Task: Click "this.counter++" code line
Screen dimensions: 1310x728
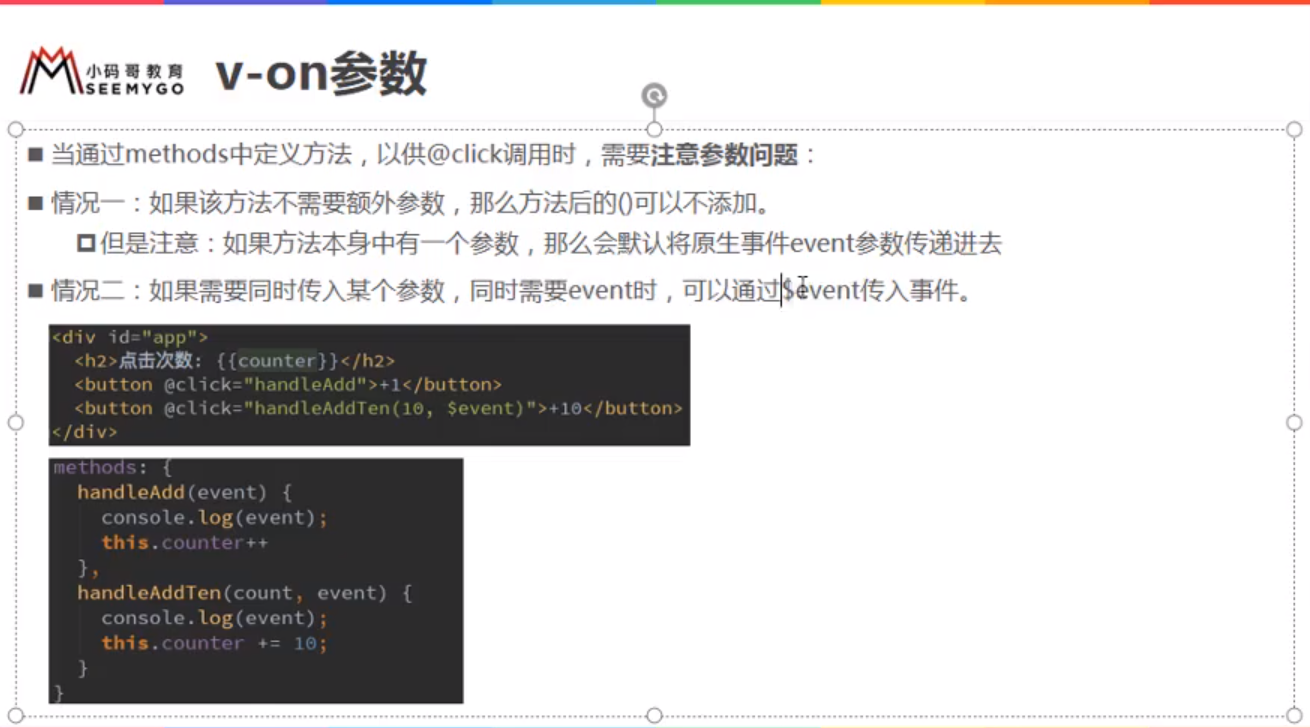Action: click(x=184, y=542)
